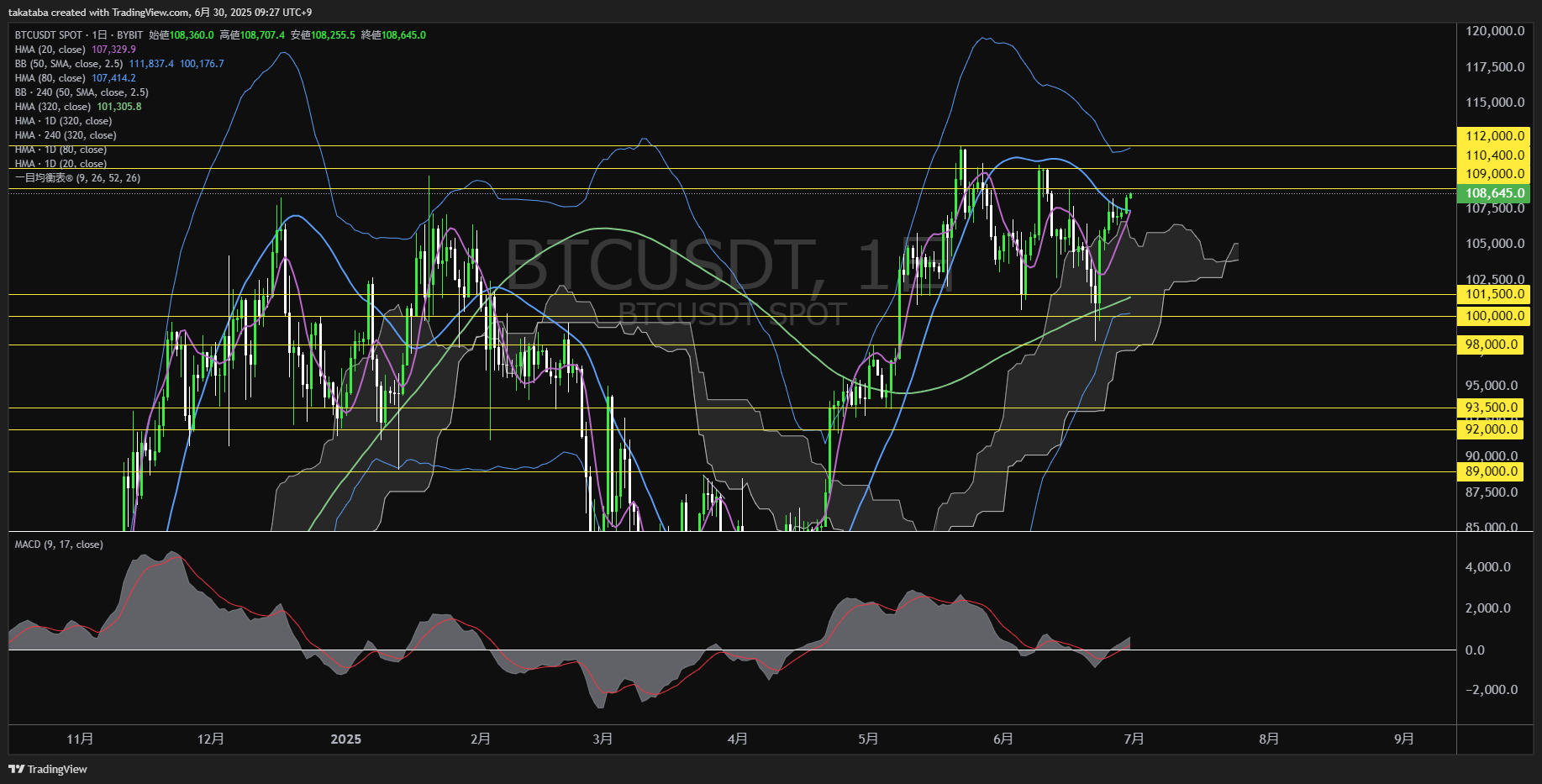Click the HMA 320 value 101,305.8
The width and height of the screenshot is (1542, 784).
pos(119,107)
